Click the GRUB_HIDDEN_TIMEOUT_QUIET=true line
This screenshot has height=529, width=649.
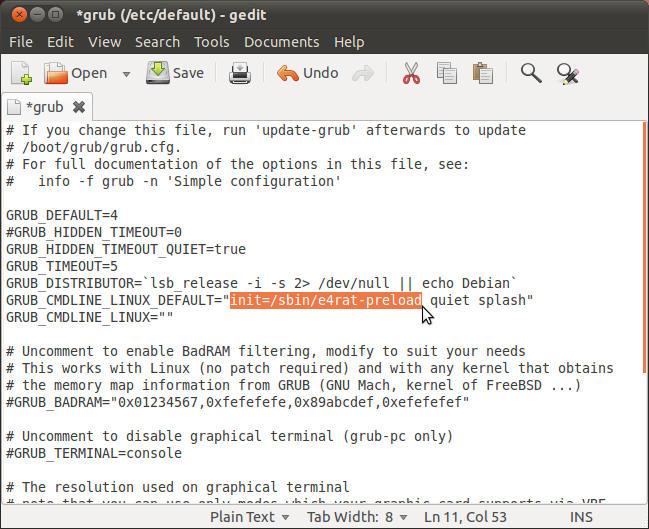pyautogui.click(x=126, y=249)
